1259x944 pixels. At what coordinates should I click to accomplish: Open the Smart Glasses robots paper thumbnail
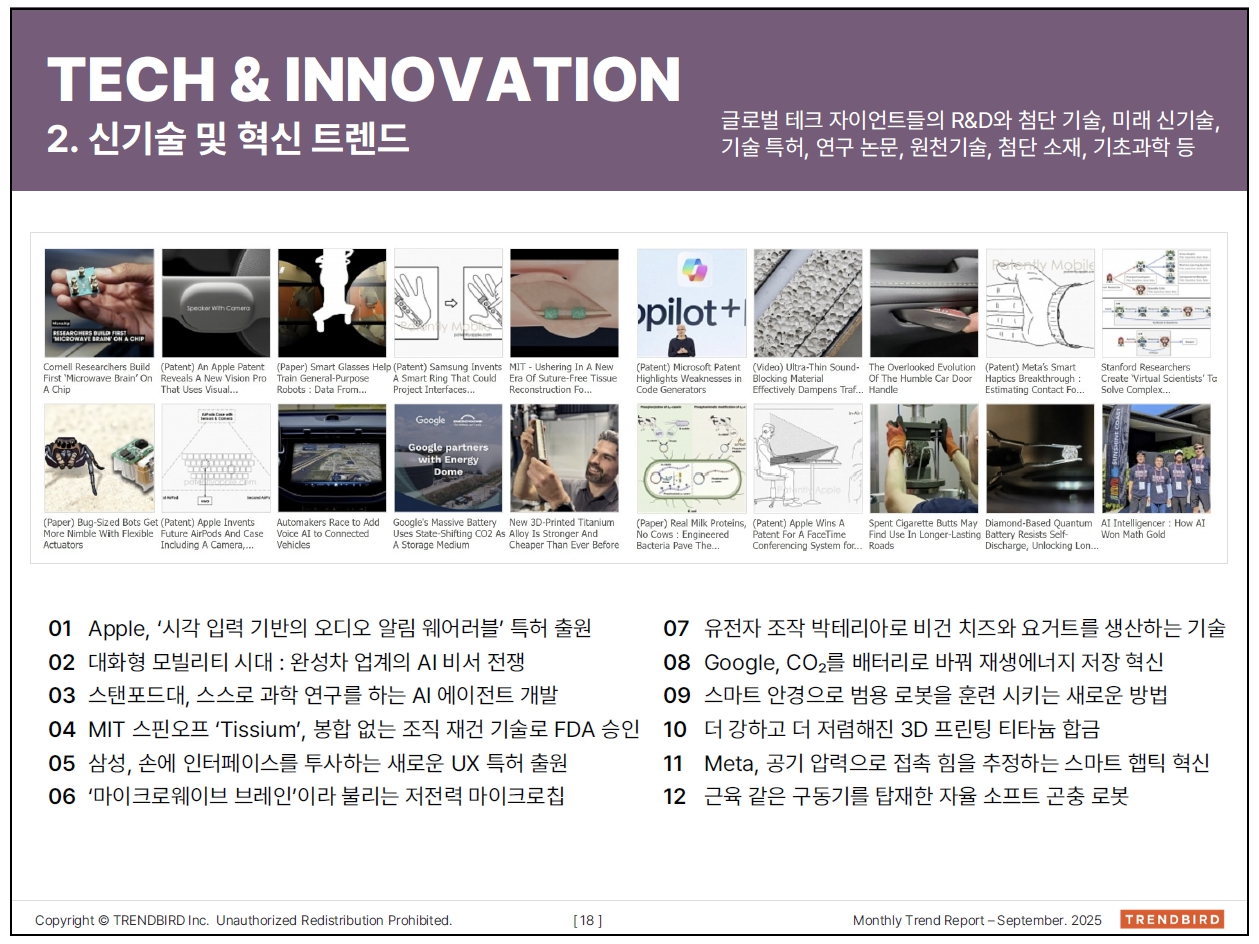[332, 303]
